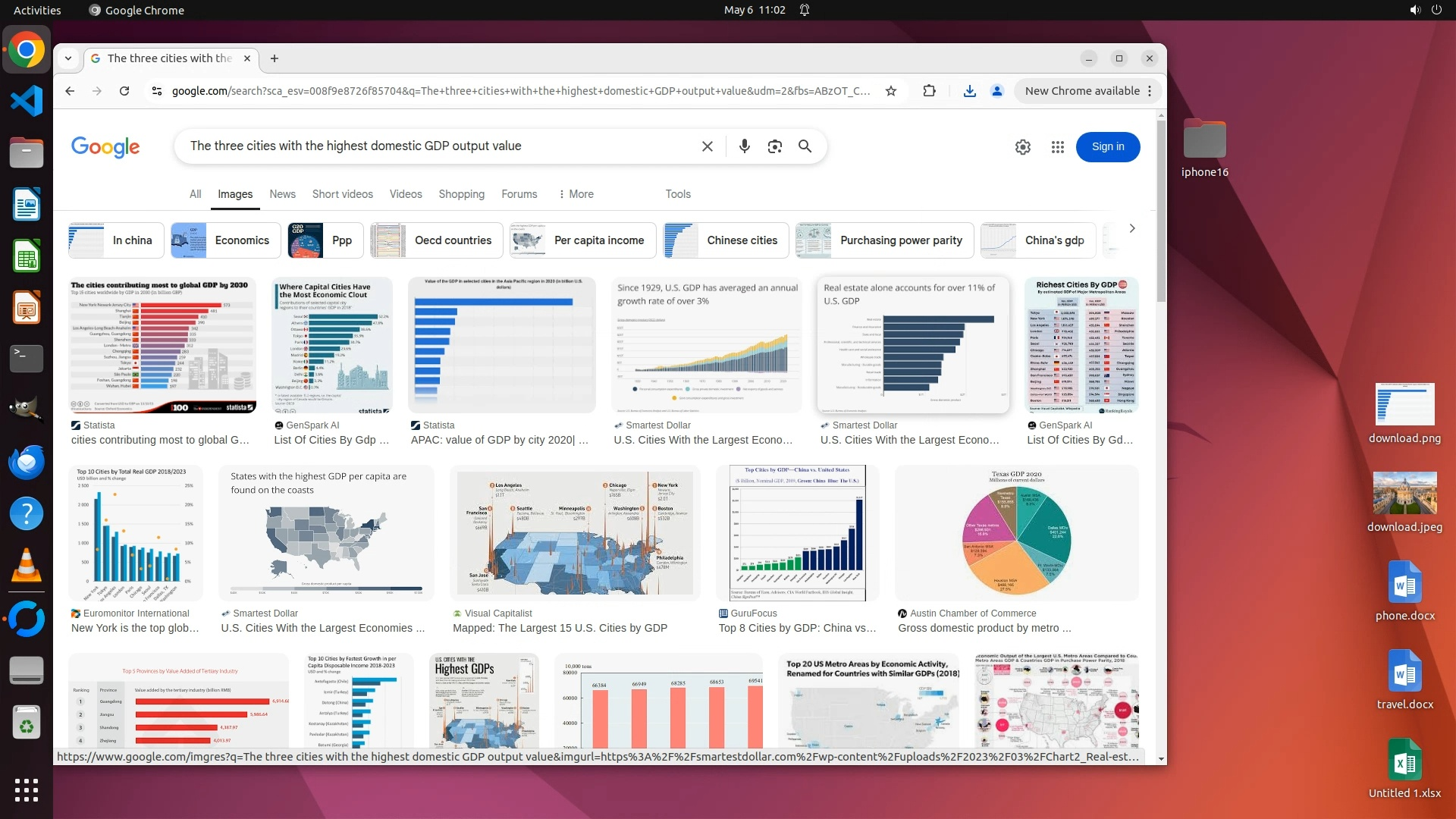Switch to the Videos tab
This screenshot has height=819, width=1456.
click(406, 194)
